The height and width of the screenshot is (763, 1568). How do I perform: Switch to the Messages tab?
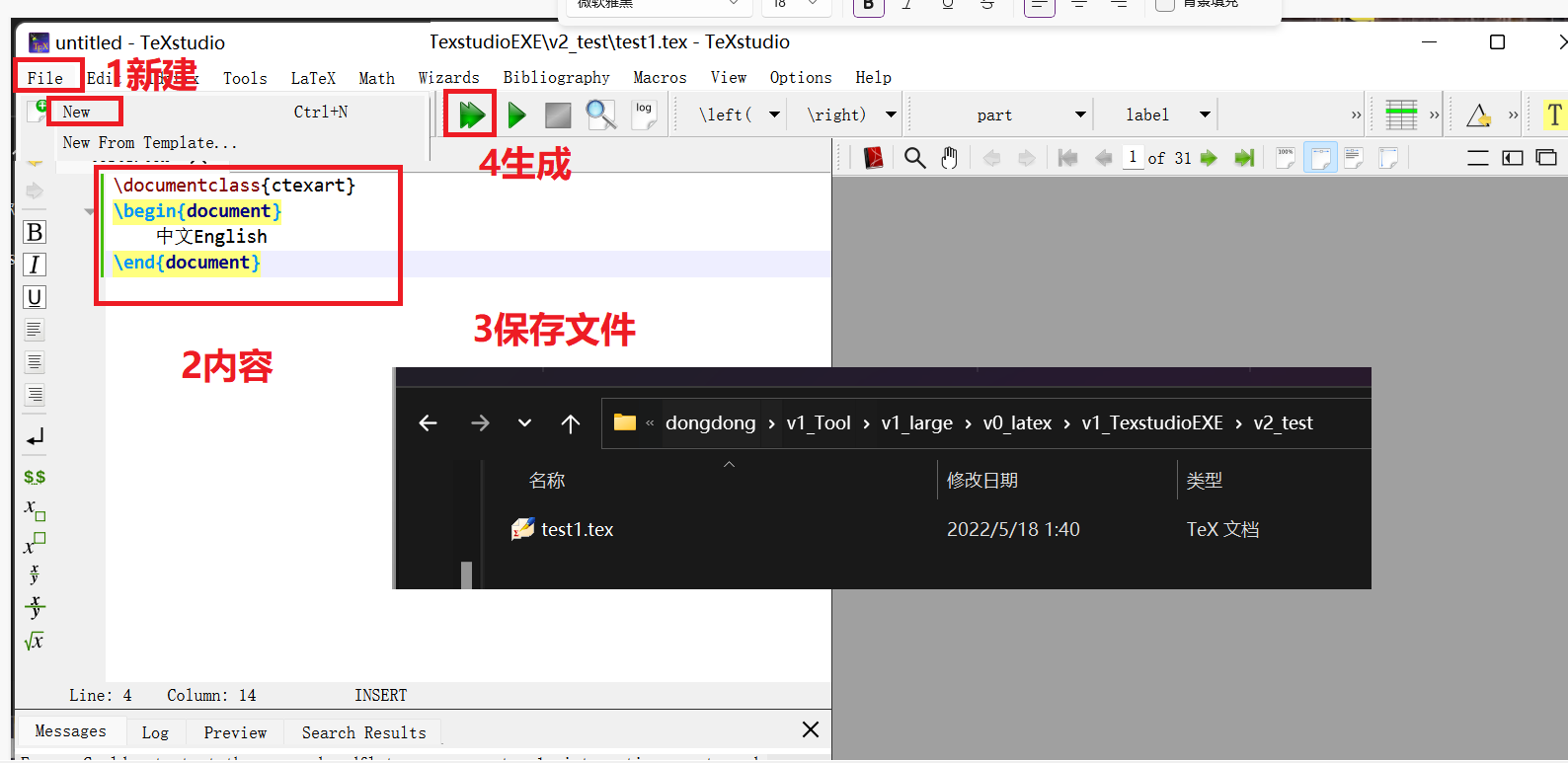[x=70, y=731]
